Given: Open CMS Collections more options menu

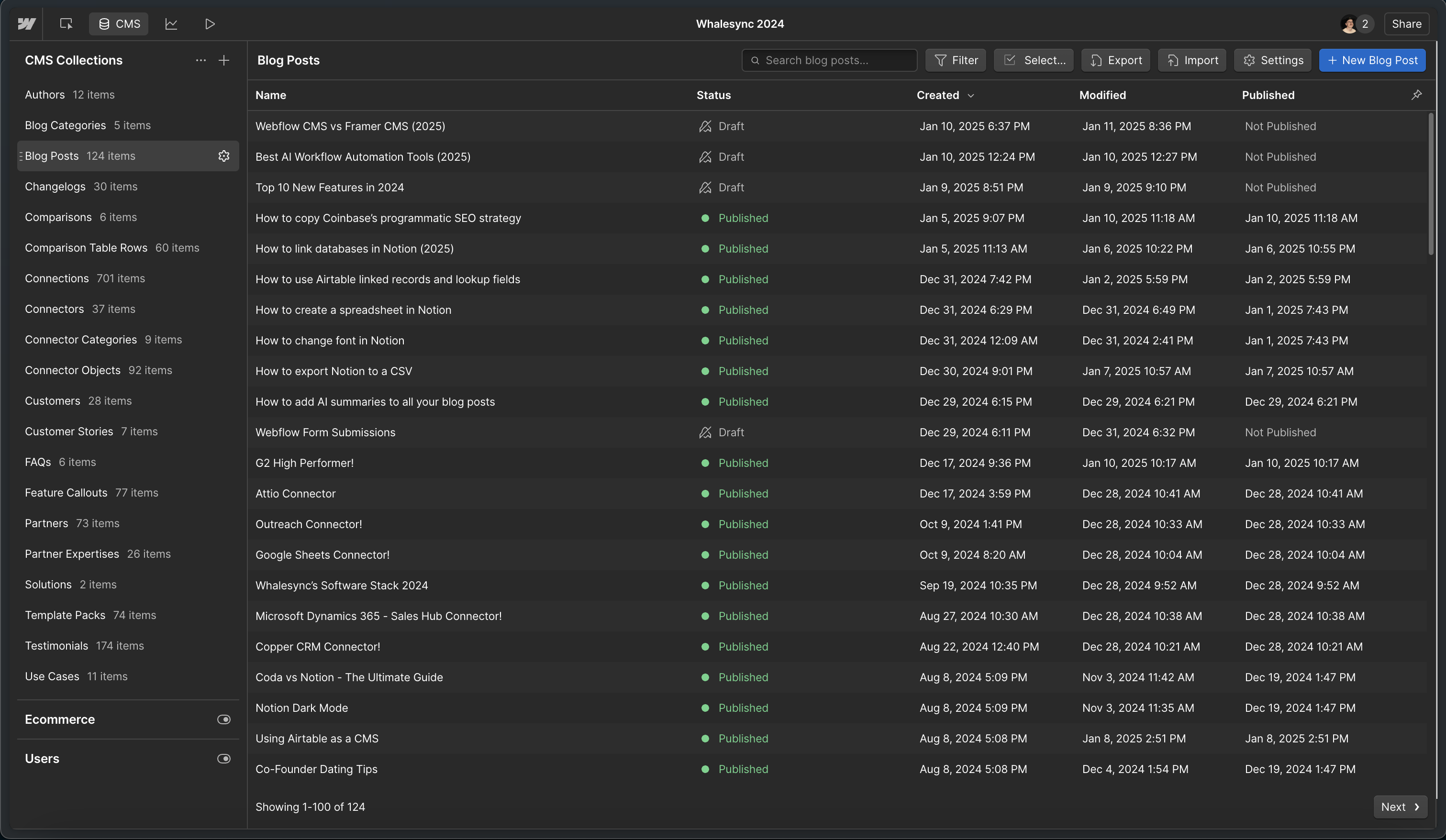Looking at the screenshot, I should (200, 60).
